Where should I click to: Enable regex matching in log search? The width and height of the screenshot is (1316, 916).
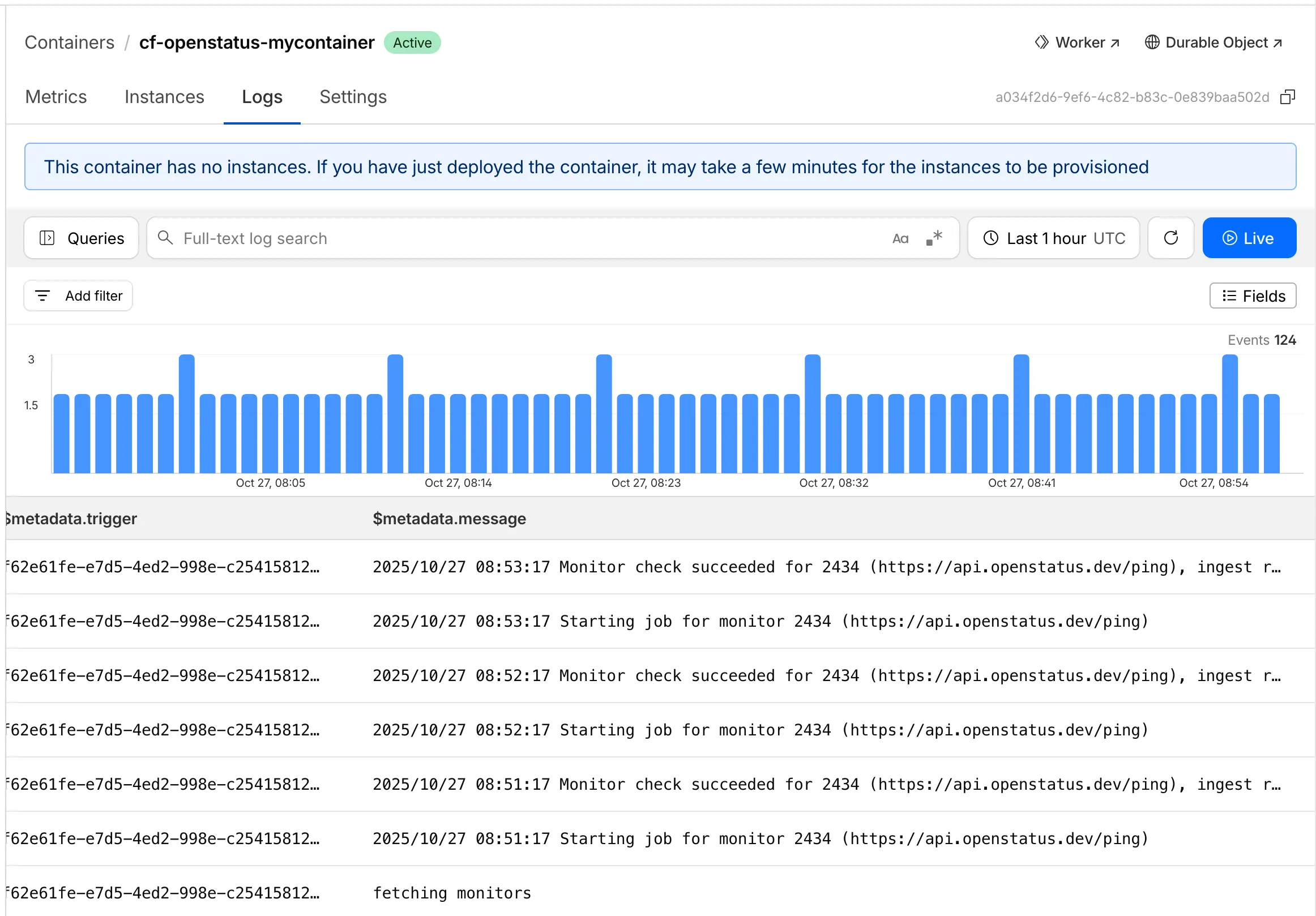pos(934,237)
